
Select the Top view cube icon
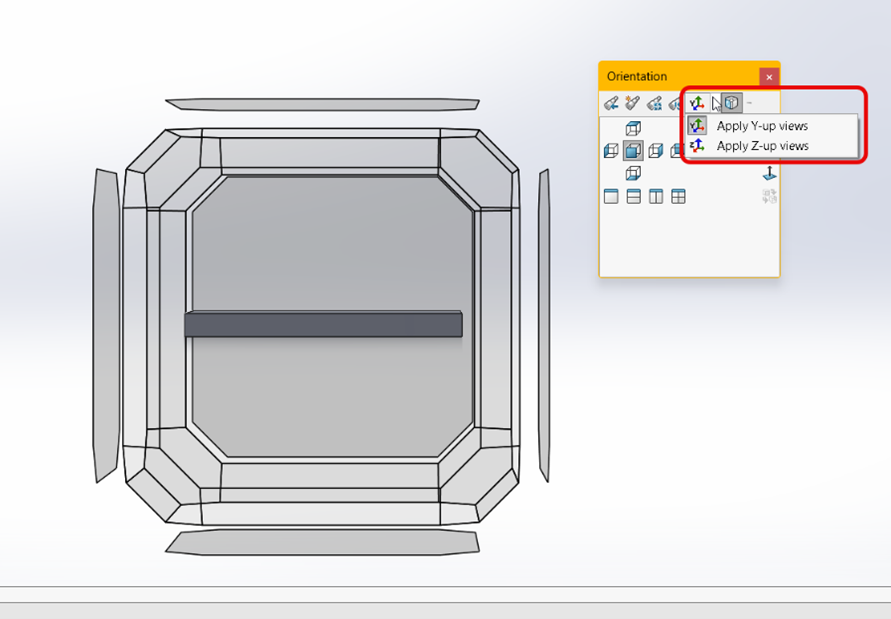[633, 128]
